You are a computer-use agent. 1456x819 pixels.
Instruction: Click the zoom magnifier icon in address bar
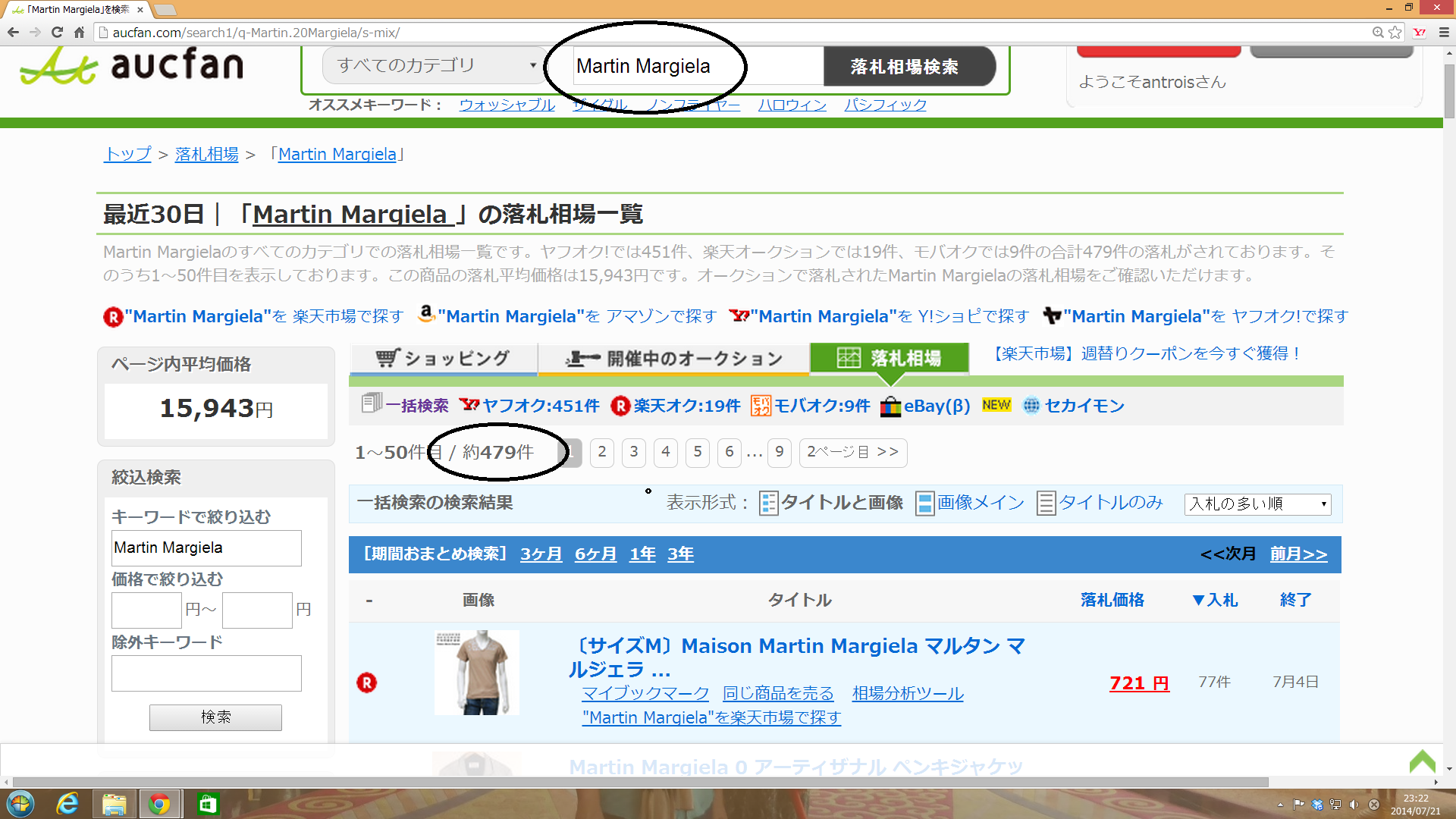point(1378,33)
